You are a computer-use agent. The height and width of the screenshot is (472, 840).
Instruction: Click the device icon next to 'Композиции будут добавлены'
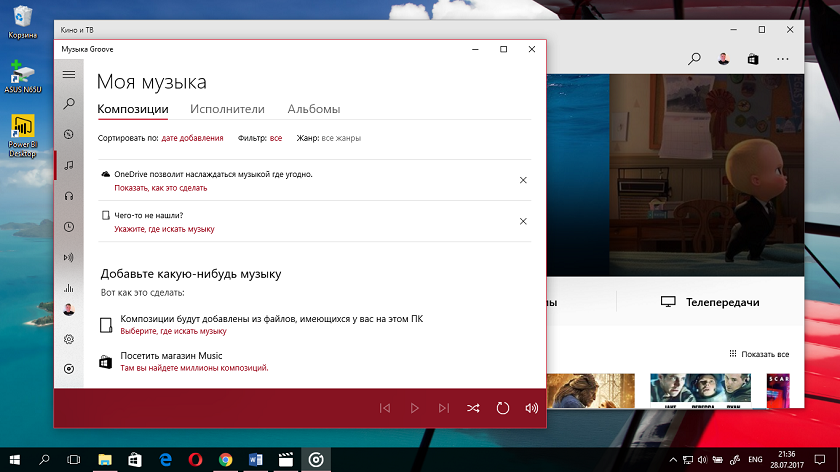coord(106,325)
